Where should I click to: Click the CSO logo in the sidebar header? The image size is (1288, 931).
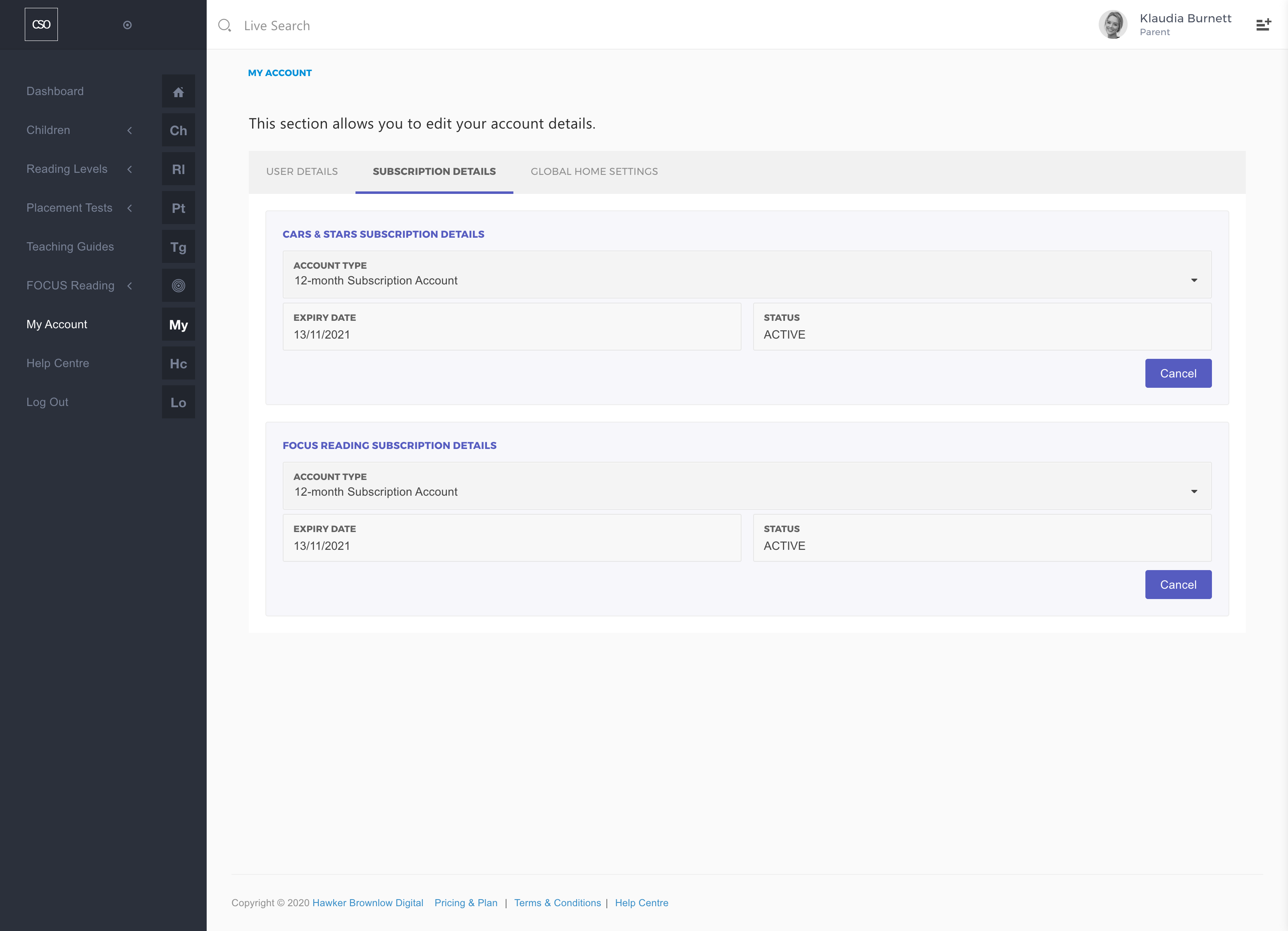click(x=41, y=24)
